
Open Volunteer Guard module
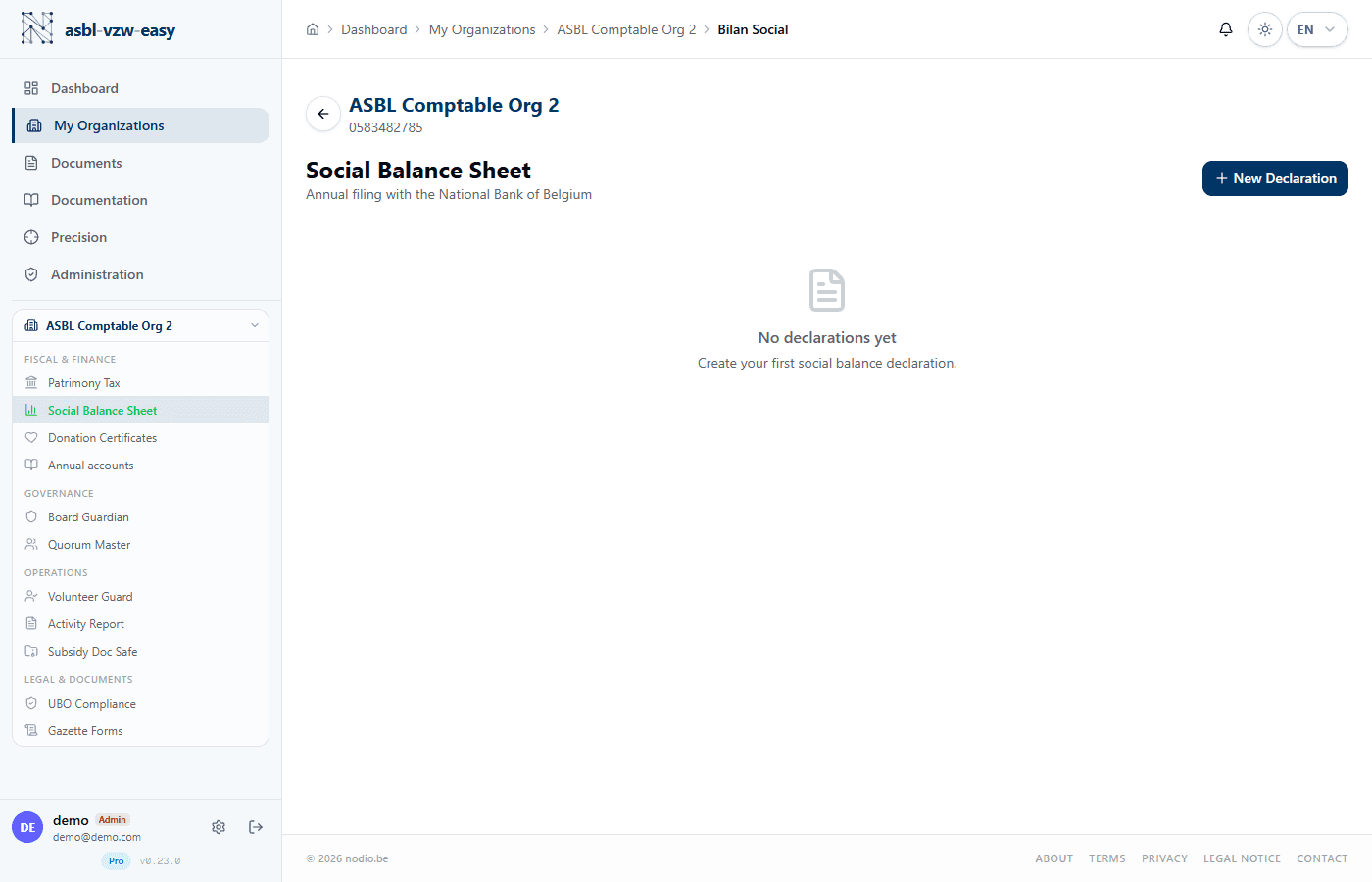coord(140,597)
